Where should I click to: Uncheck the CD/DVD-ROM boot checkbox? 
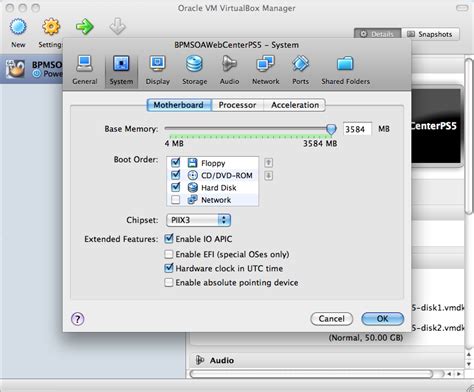[x=175, y=175]
